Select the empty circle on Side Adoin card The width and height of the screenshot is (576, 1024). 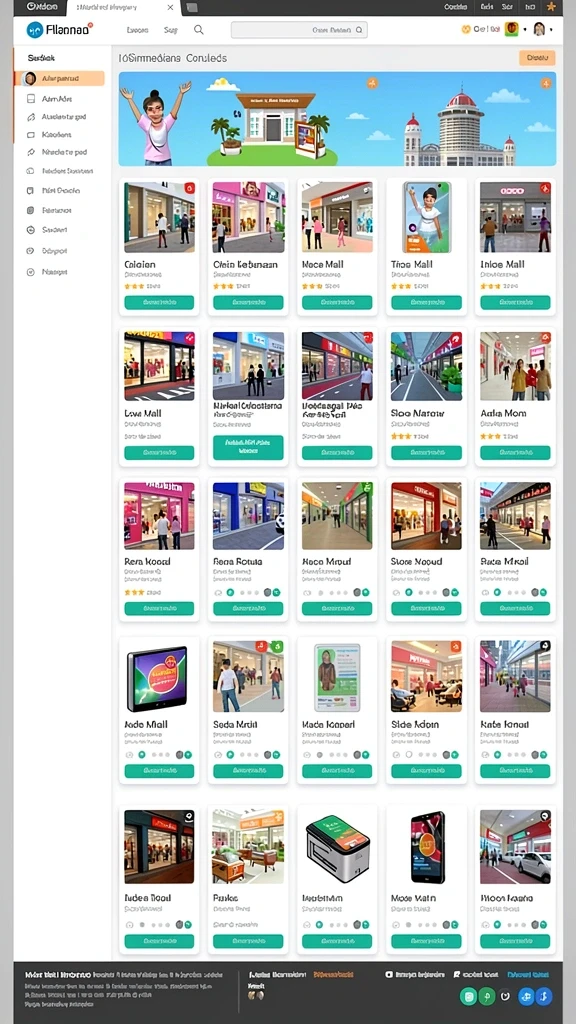point(409,754)
